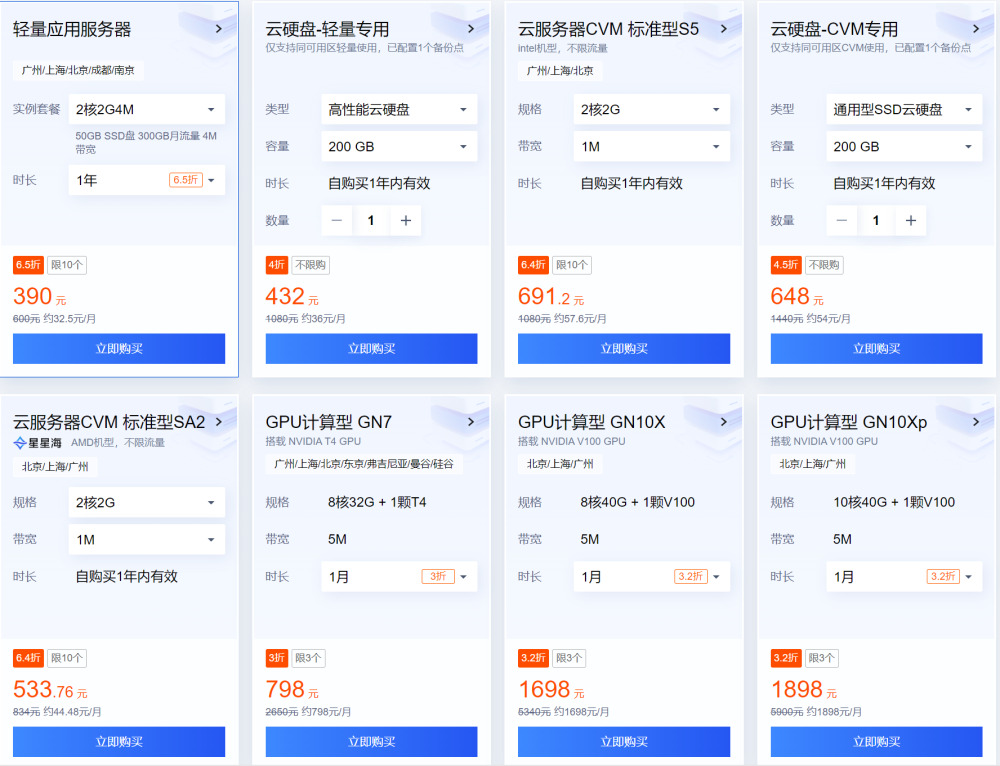This screenshot has height=766, width=1000.
Task: Click the arrow beside 云硬盘-CVM专用
Action: click(976, 29)
